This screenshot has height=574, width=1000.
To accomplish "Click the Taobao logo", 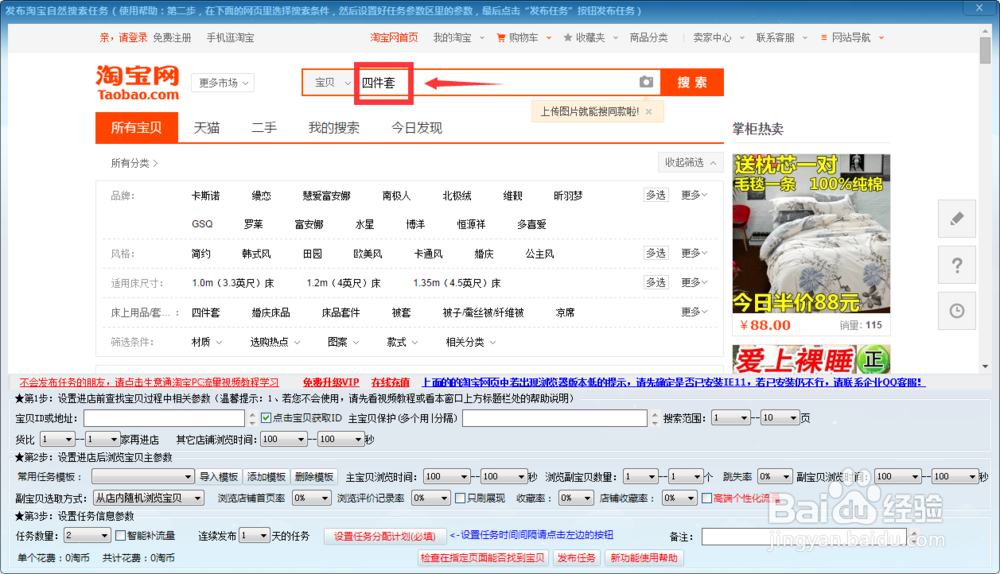I will (138, 82).
